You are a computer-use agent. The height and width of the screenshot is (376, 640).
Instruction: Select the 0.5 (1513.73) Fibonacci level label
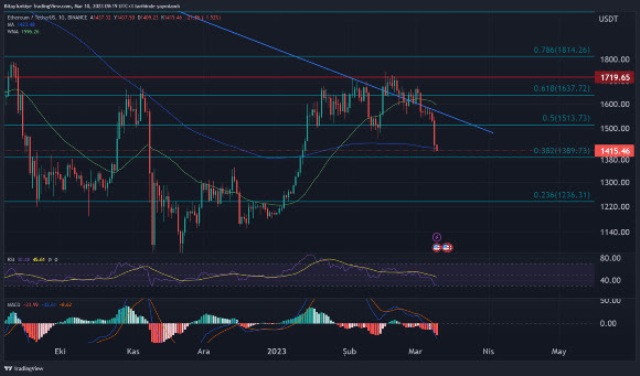coord(566,118)
